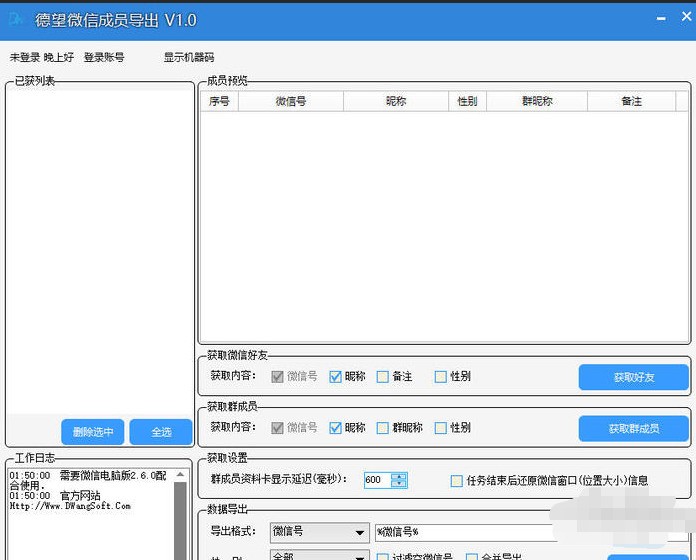
Task: Minimize the 德望微信成员导出 window
Action: pyautogui.click(x=661, y=19)
